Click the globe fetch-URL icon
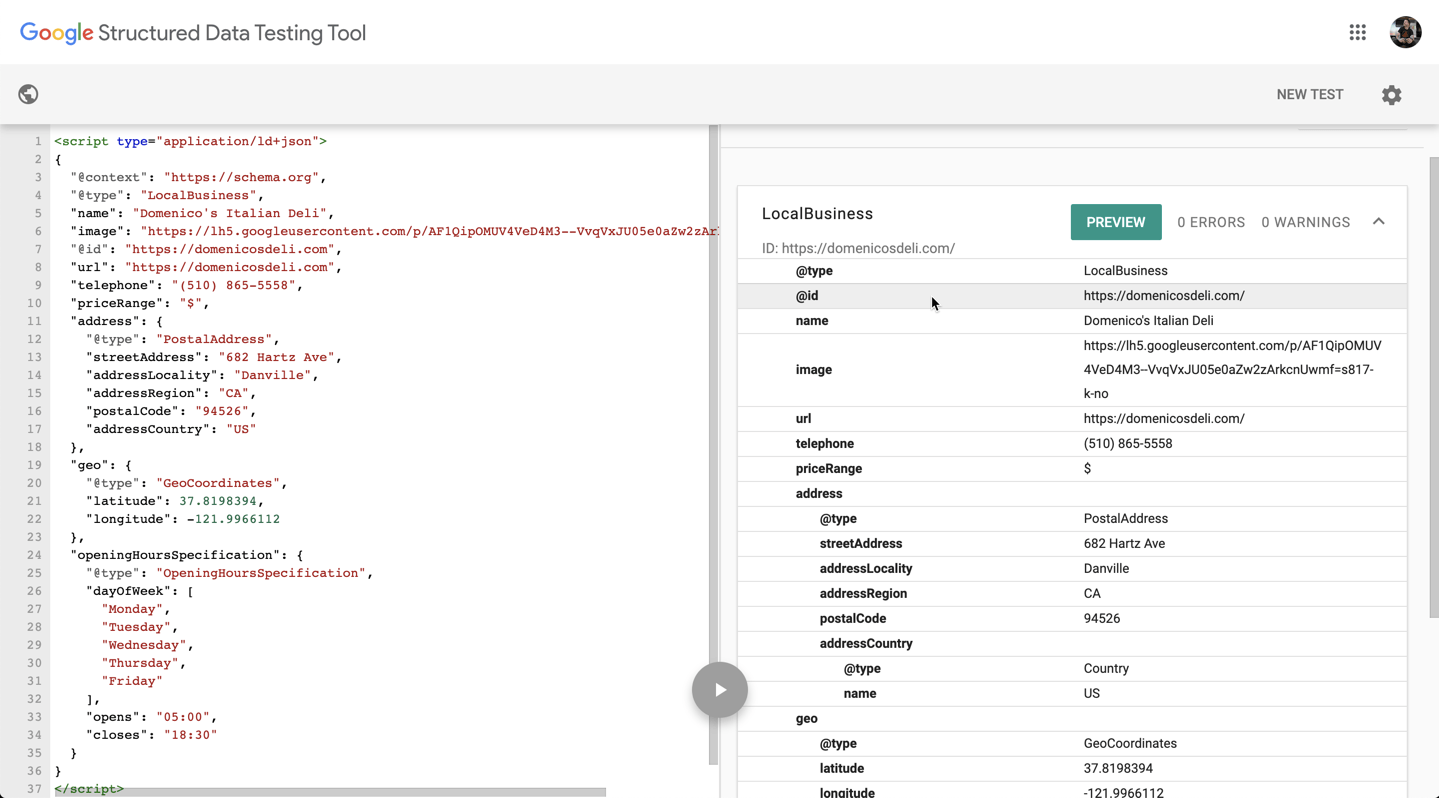This screenshot has width=1439, height=798. 28,93
